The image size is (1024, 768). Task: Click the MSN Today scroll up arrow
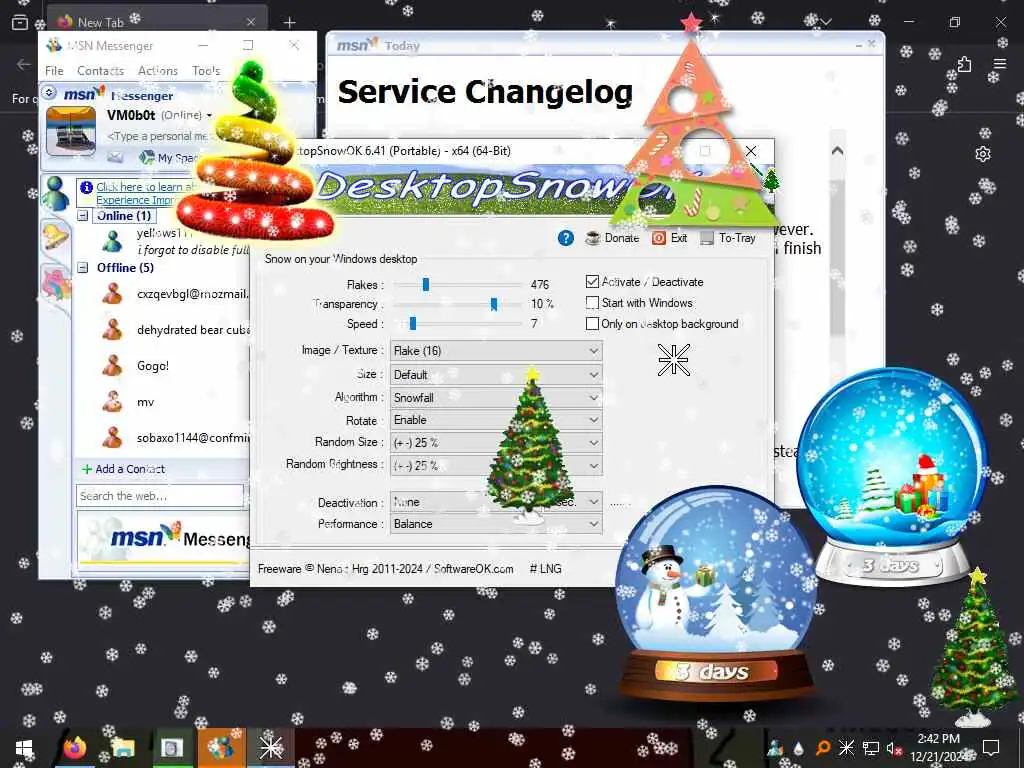click(837, 151)
